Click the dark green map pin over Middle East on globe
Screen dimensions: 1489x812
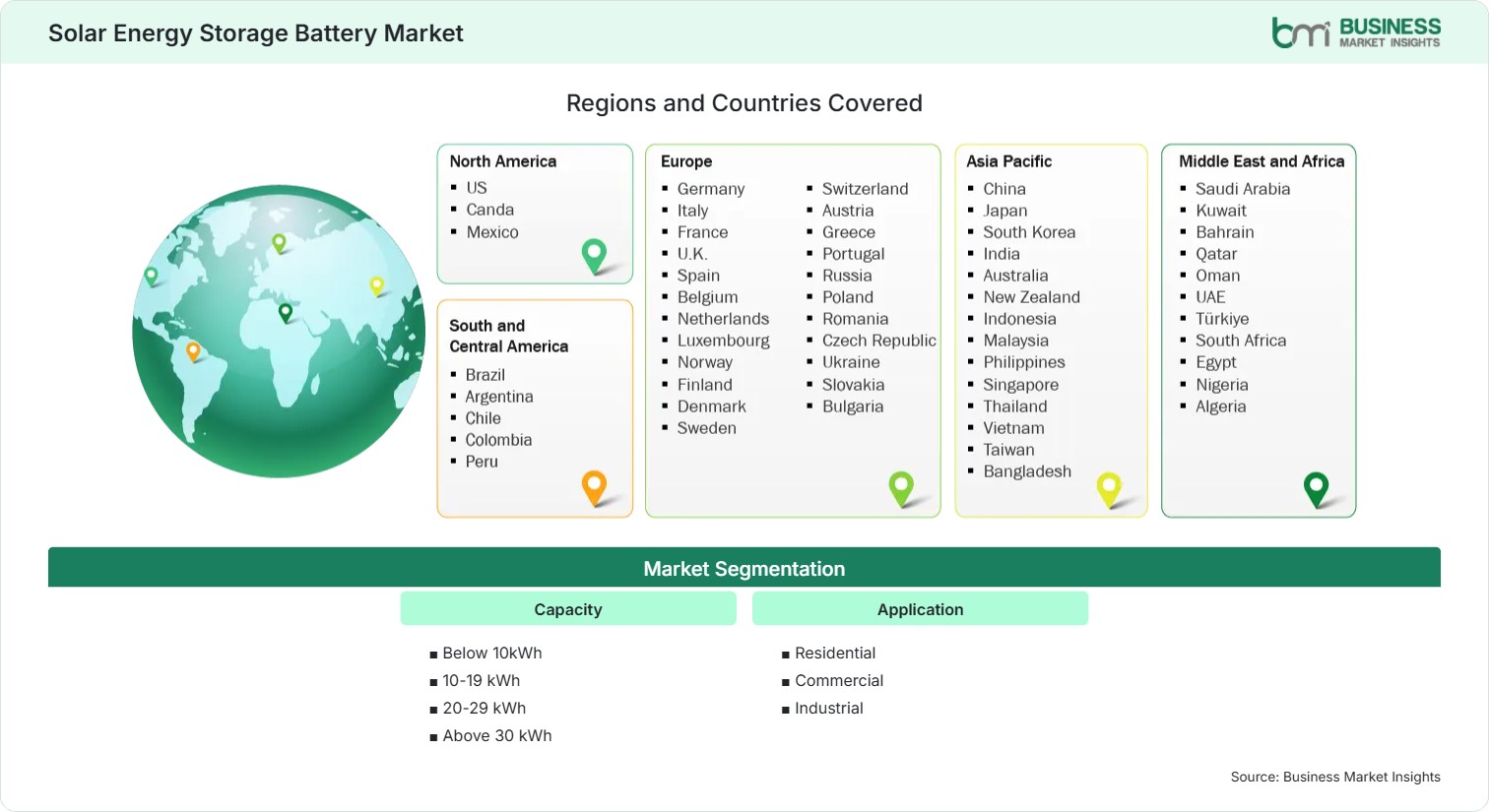click(x=286, y=313)
